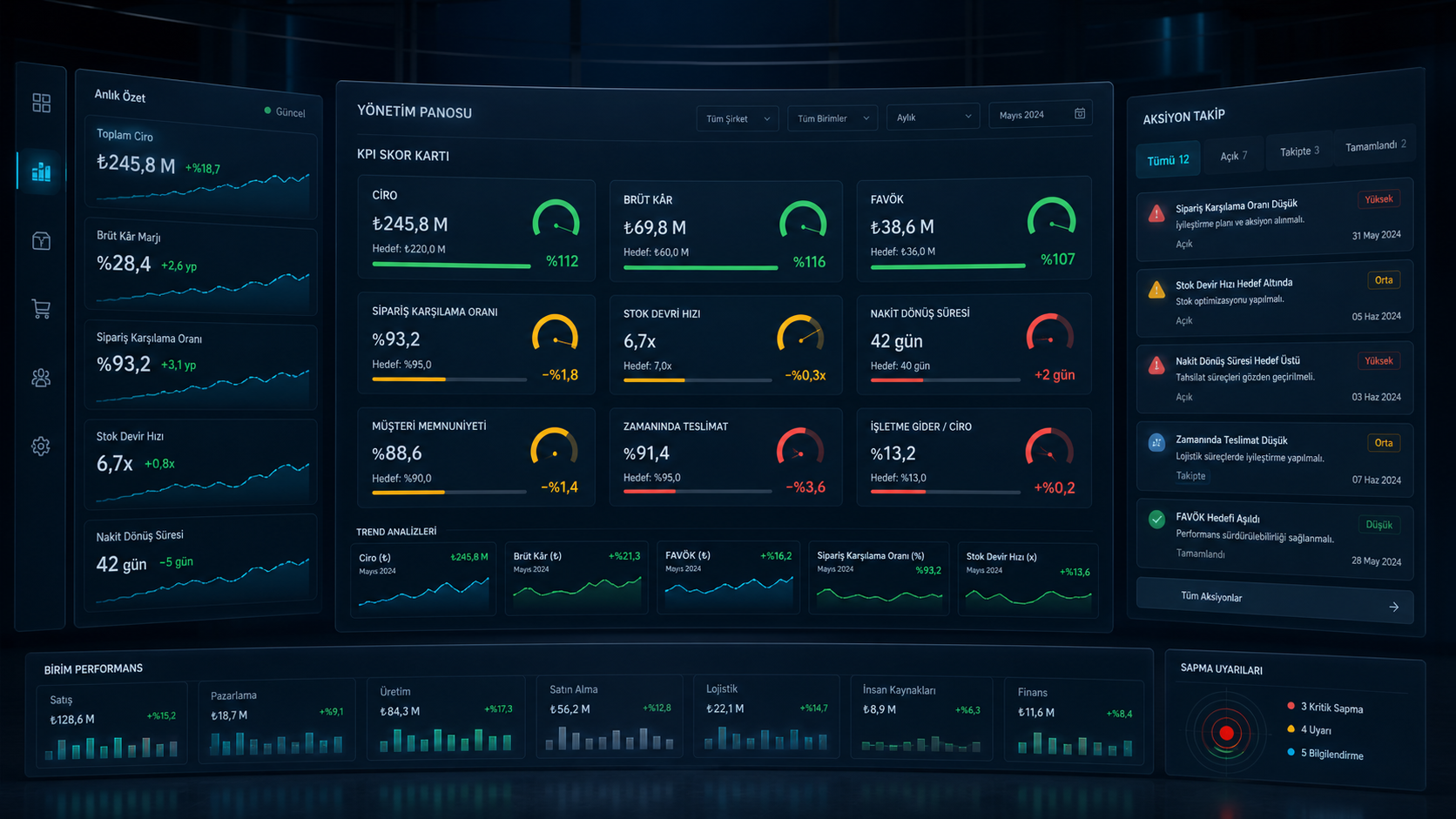Click the İşletme Gider / Ciro gauge icon
This screenshot has height=819, width=1456.
(x=1049, y=447)
